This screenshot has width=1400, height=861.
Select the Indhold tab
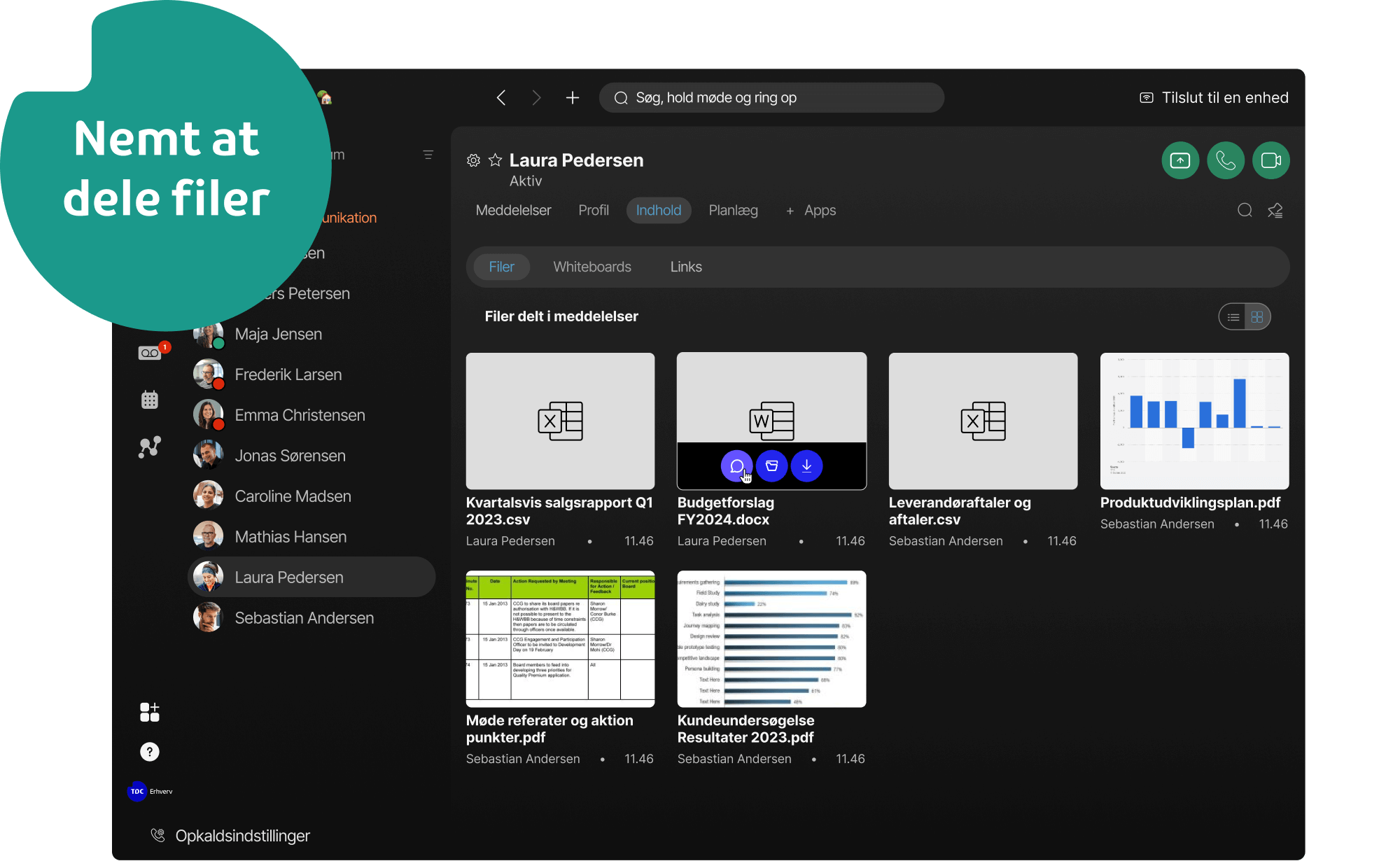pos(659,211)
